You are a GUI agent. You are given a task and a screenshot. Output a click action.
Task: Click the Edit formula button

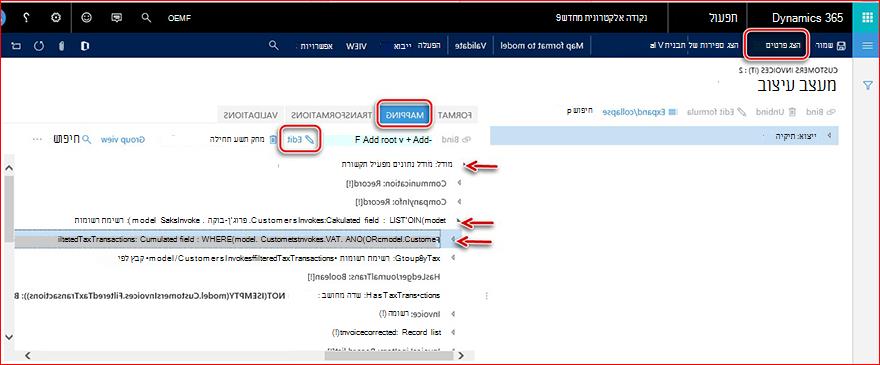[x=717, y=112]
